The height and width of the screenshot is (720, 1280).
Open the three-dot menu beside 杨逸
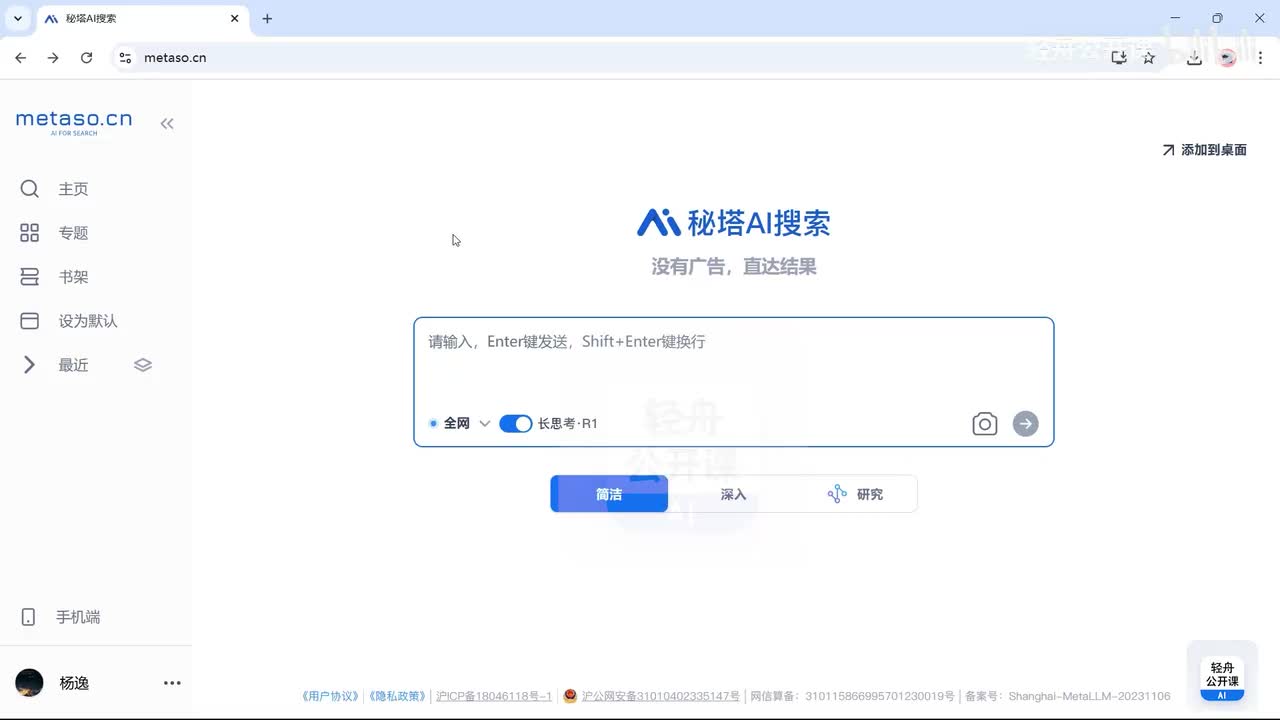pyautogui.click(x=172, y=683)
